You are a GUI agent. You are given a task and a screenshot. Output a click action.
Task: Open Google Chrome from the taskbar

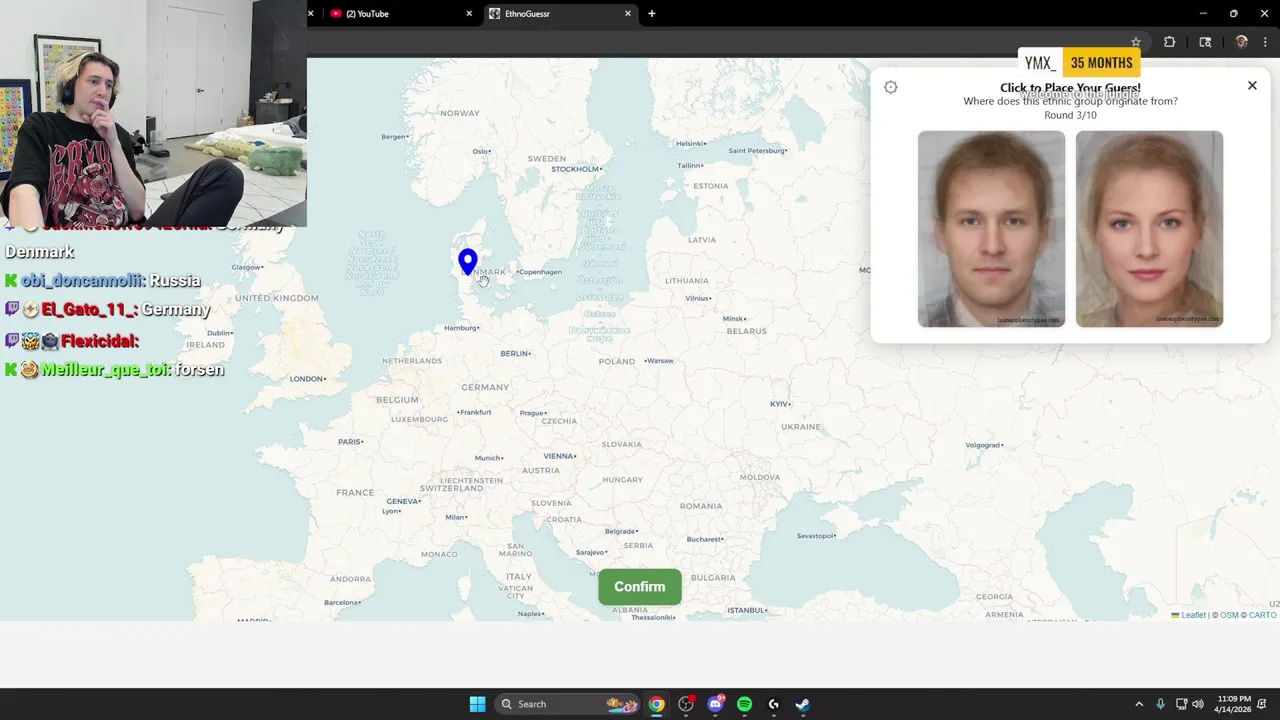tap(656, 704)
